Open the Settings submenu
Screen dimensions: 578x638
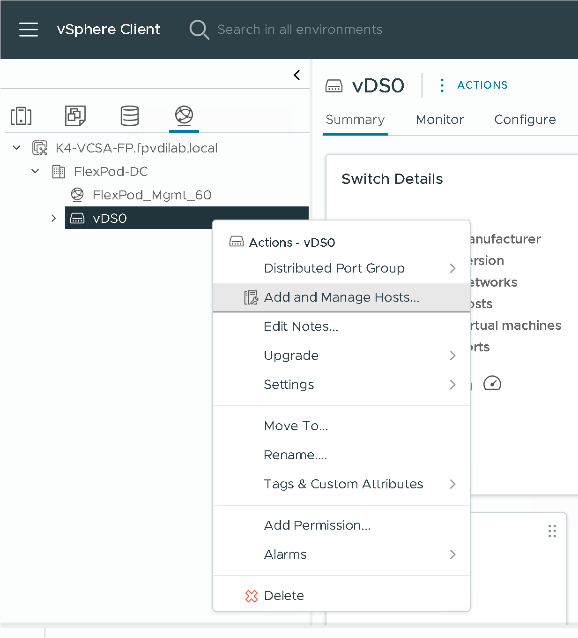(342, 385)
